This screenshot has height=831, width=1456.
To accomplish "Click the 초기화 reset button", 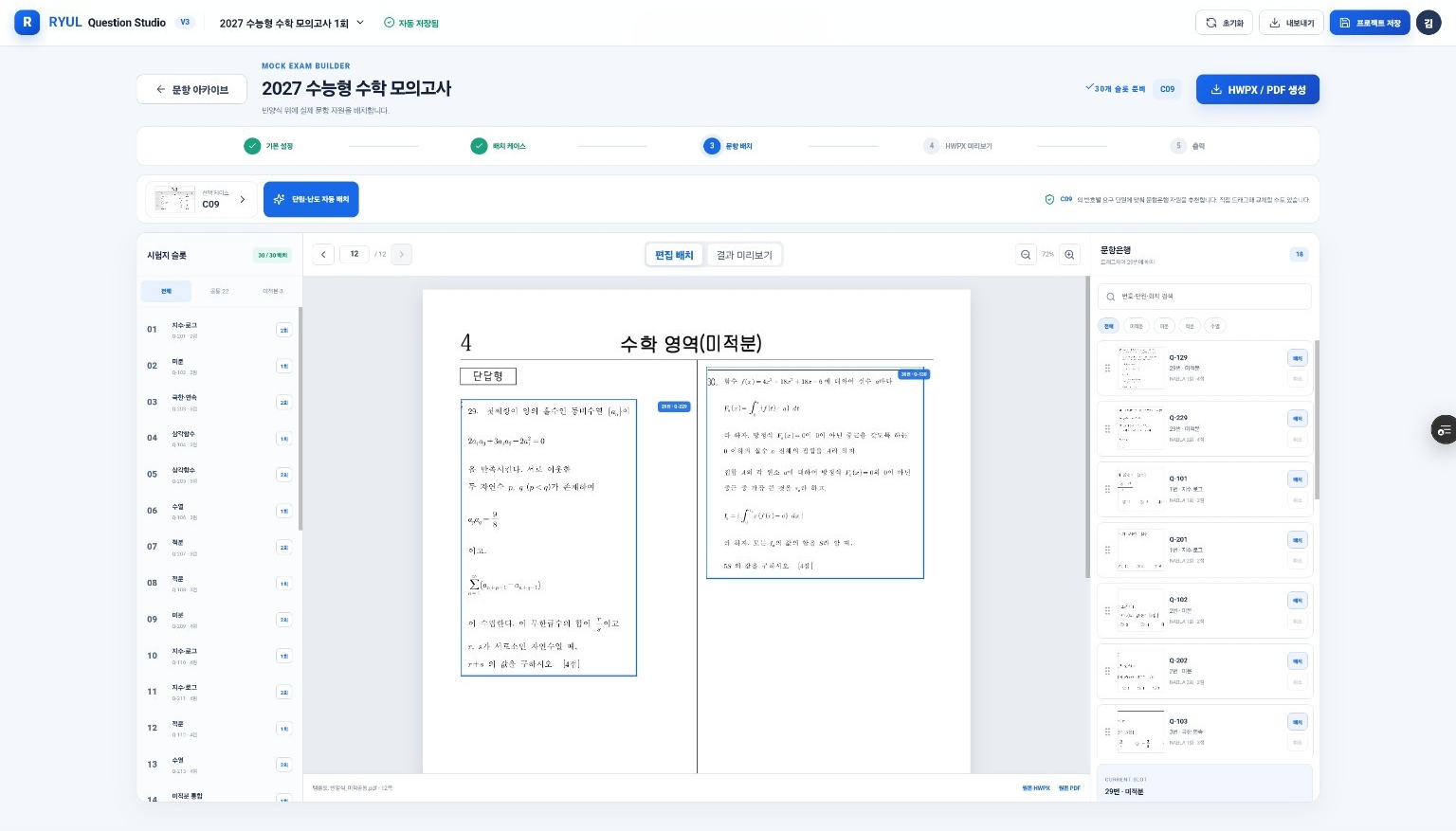I will coord(1225,23).
